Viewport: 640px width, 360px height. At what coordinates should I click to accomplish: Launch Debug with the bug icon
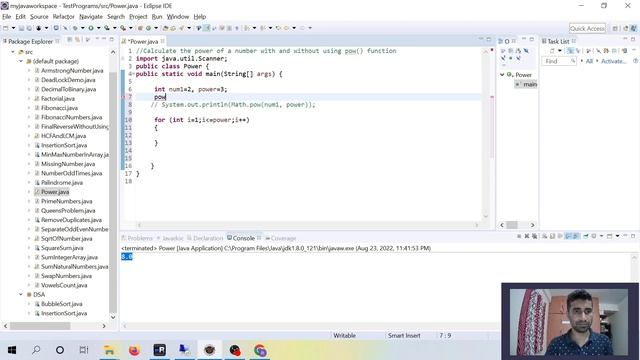(x=75, y=28)
